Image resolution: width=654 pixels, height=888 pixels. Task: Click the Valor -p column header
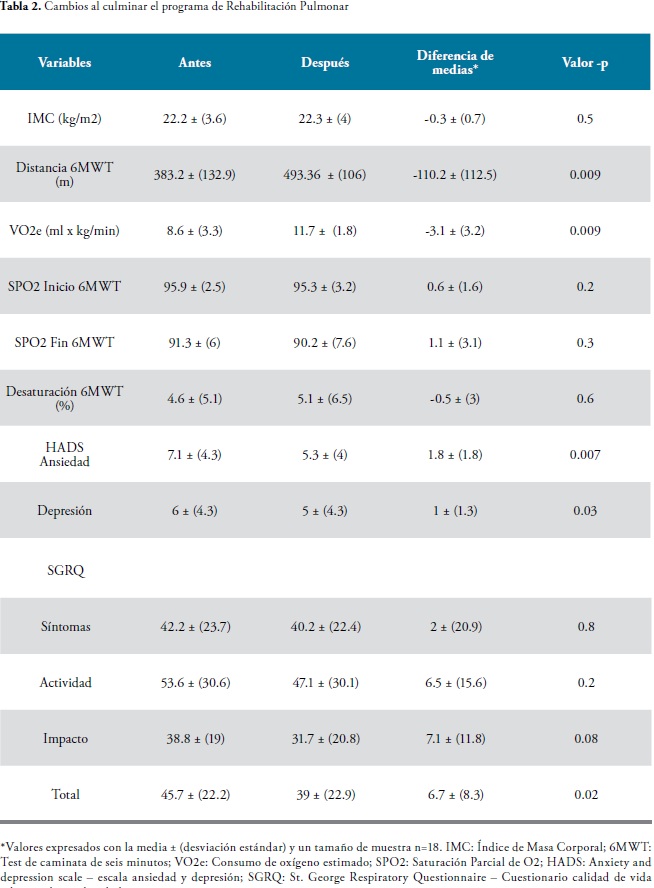(585, 62)
